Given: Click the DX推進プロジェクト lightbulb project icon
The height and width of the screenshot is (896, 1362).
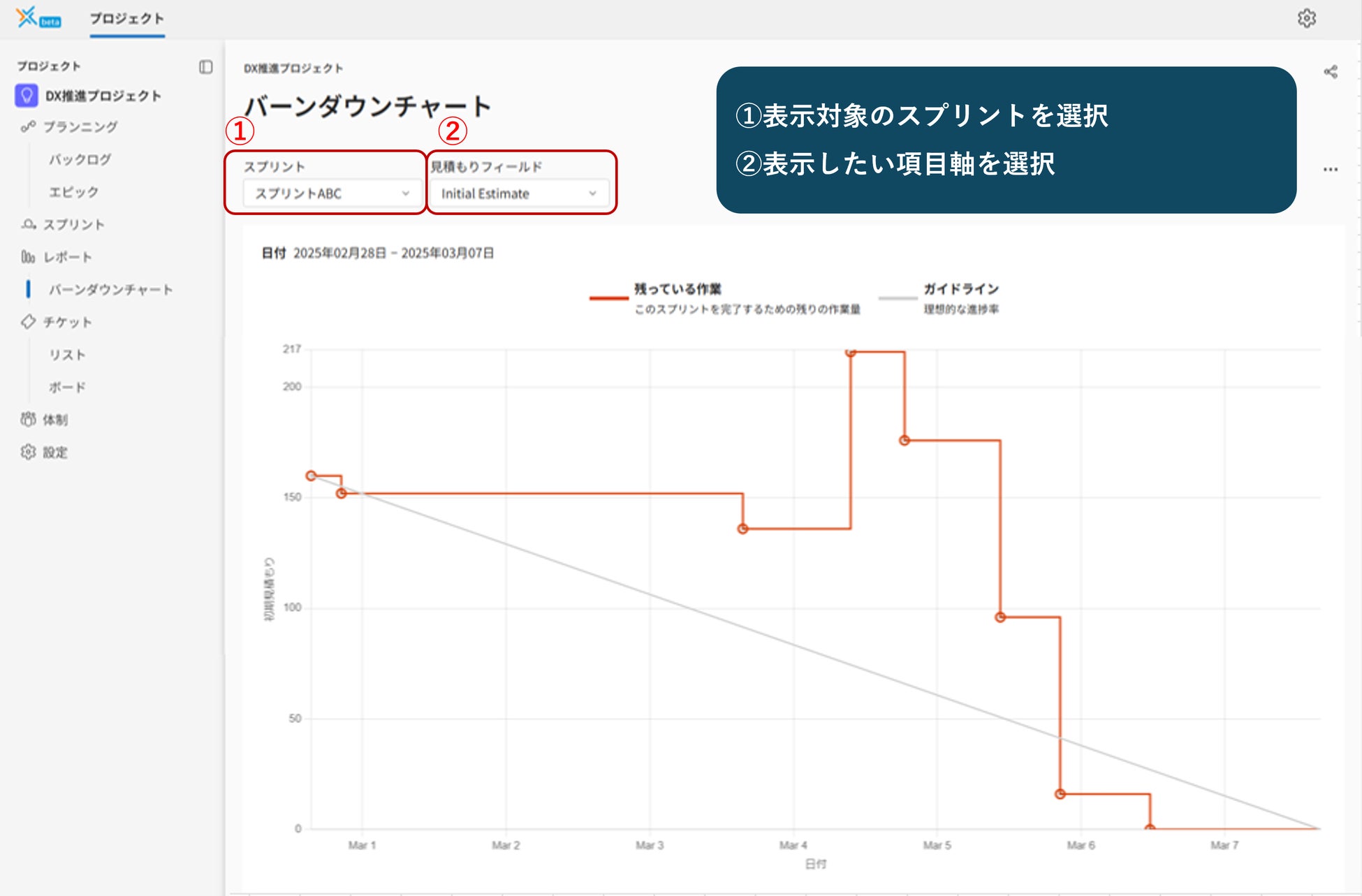Looking at the screenshot, I should click(27, 96).
